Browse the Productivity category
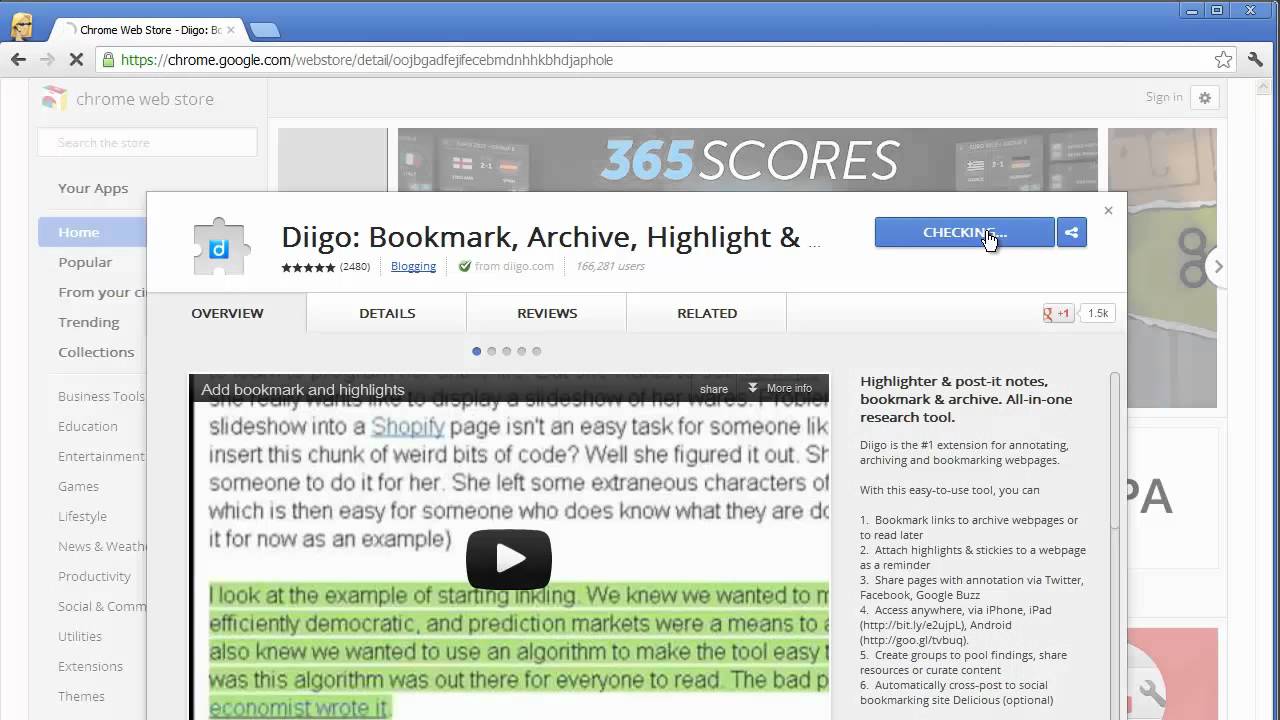Viewport: 1280px width, 720px height. coord(94,576)
